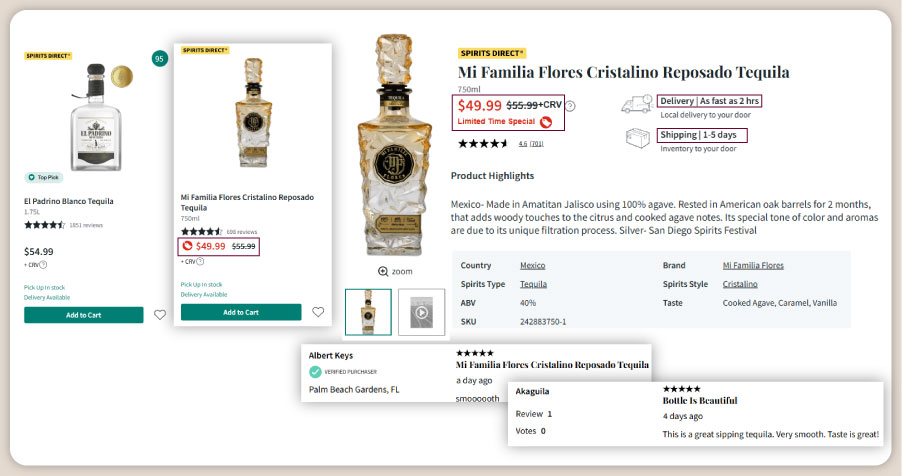Click the Limited Time Special tag icon
The height and width of the screenshot is (476, 902).
[x=546, y=122]
